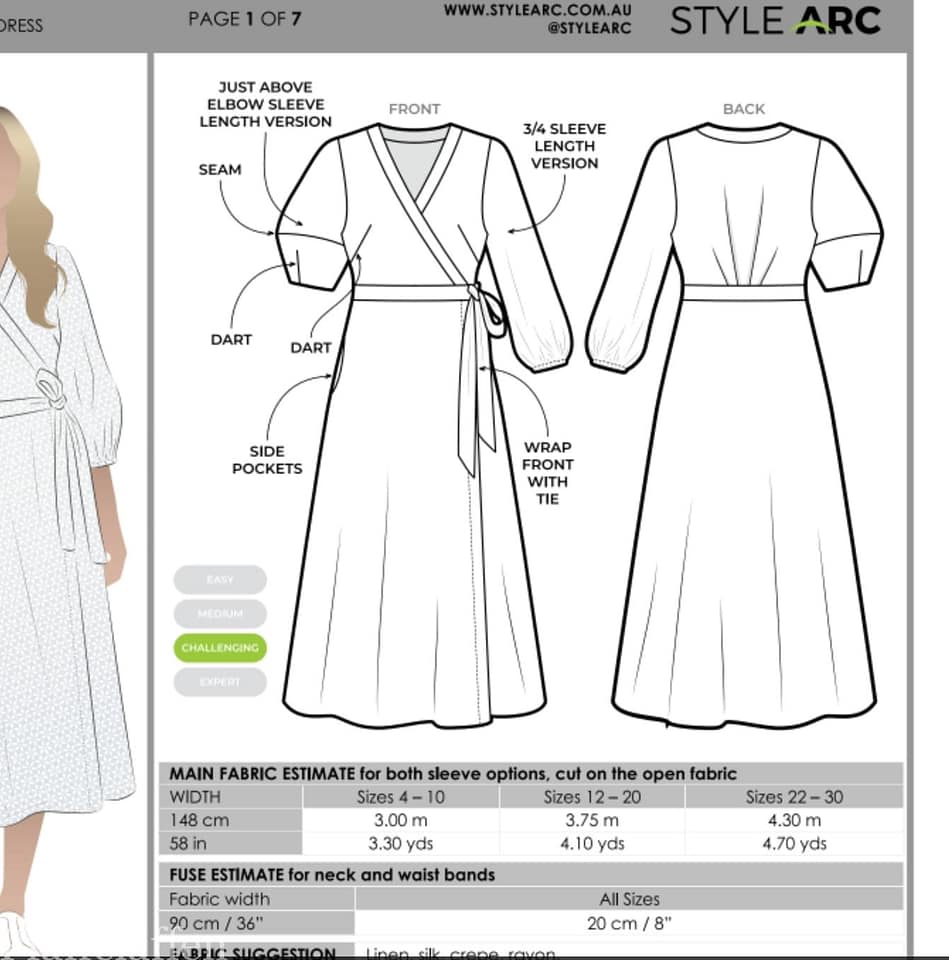This screenshot has width=949, height=960.
Task: Click the MAIN FABRIC ESTIMATE heading
Action: 453,773
